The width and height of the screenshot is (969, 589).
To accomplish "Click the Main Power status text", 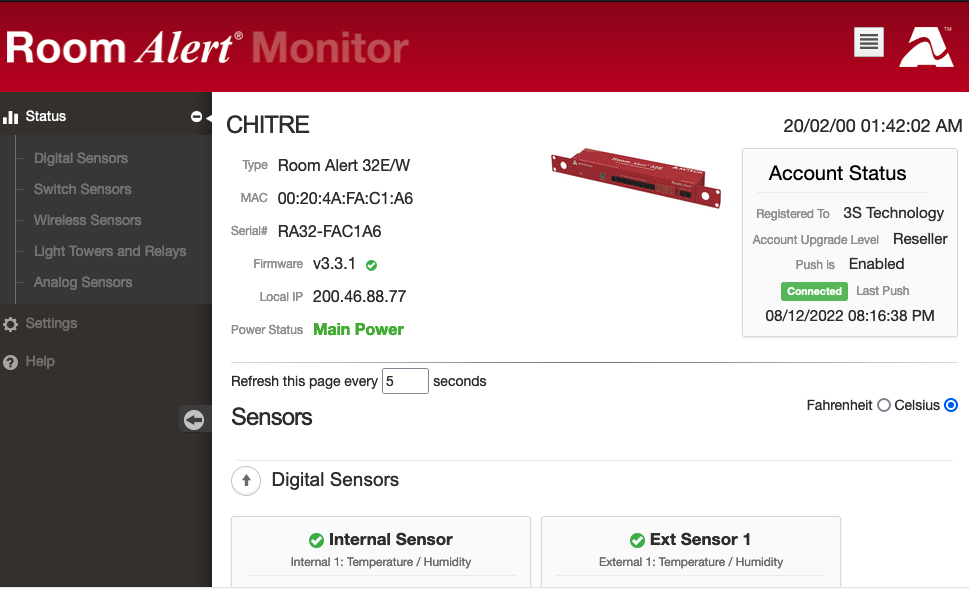I will (x=358, y=329).
